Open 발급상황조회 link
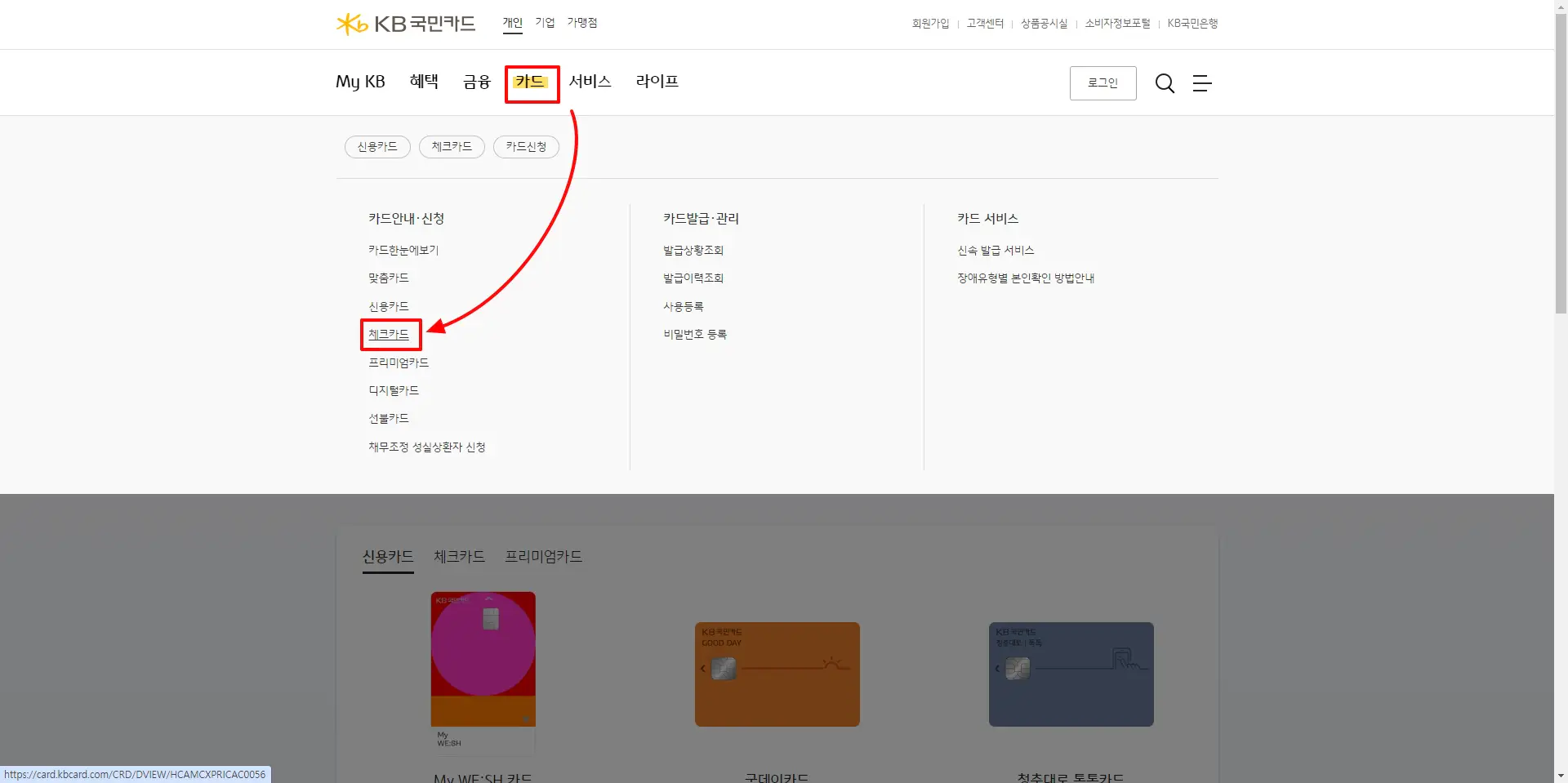 [x=693, y=251]
